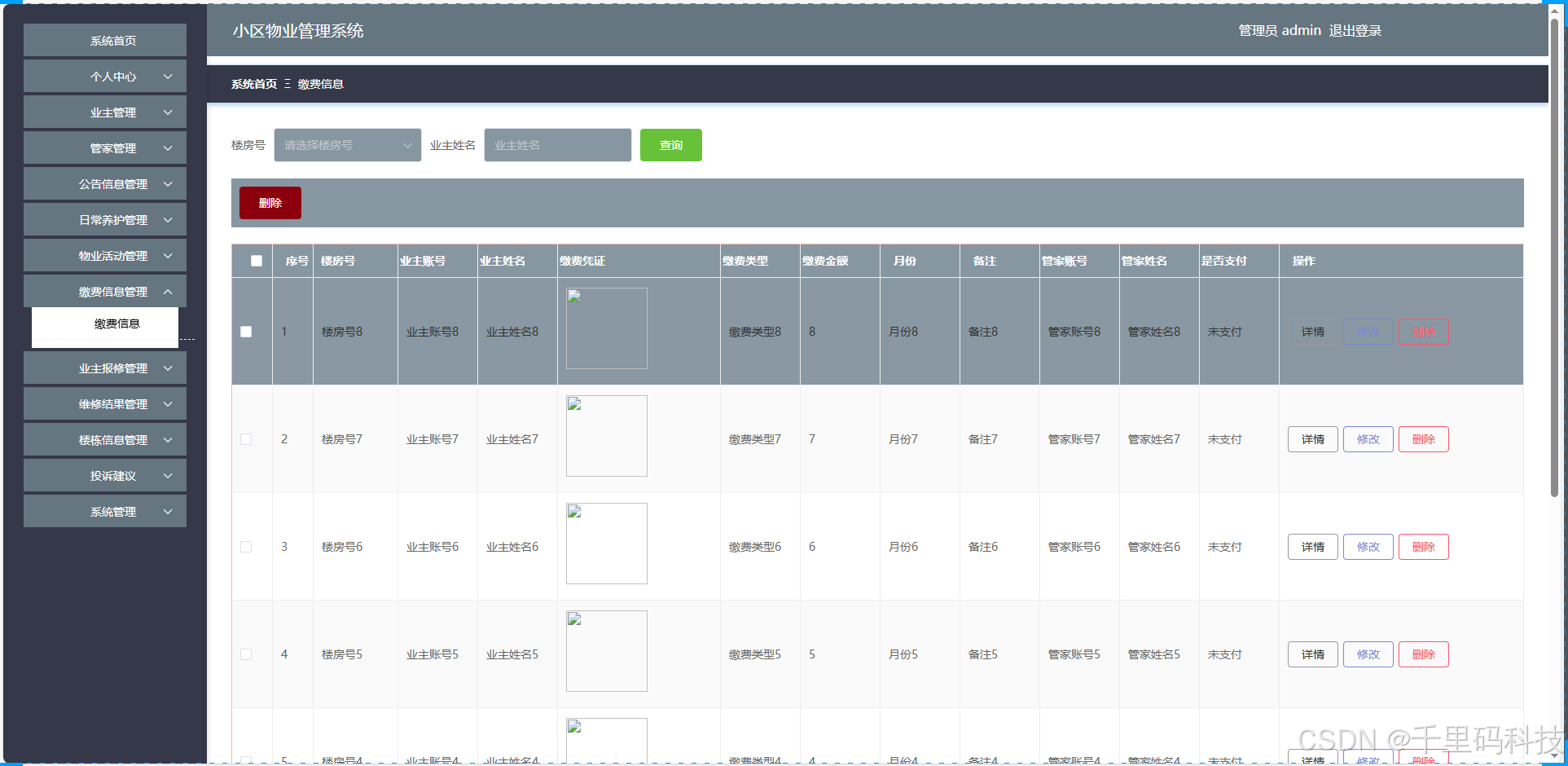
Task: Go to 系统首页 via breadcrumb
Action: [254, 84]
